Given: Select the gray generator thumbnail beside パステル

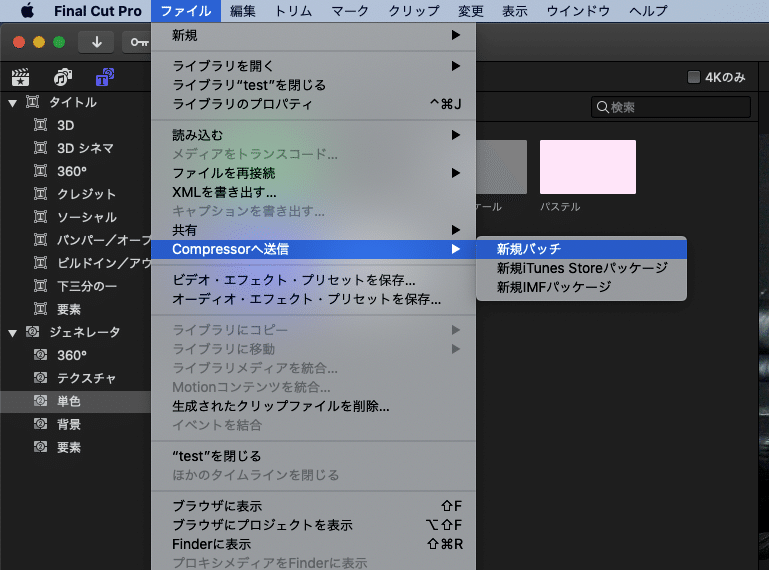Looking at the screenshot, I should click(x=501, y=167).
